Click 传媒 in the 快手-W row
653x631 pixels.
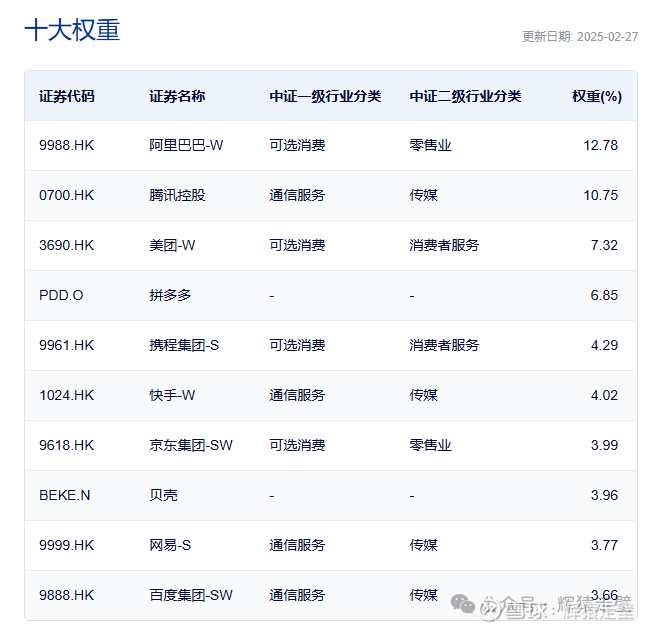[x=424, y=395]
